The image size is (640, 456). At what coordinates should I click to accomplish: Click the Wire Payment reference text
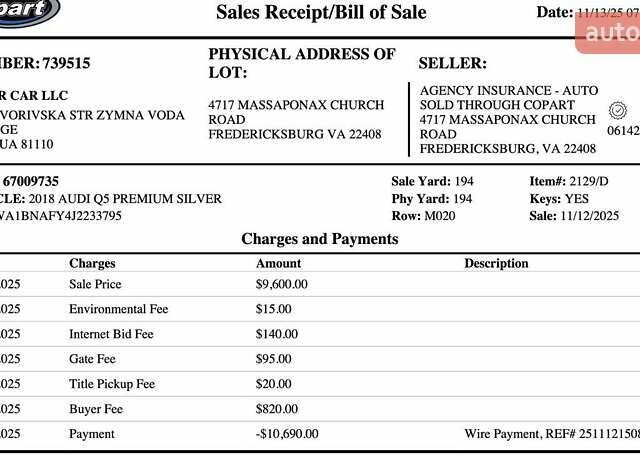click(x=551, y=434)
